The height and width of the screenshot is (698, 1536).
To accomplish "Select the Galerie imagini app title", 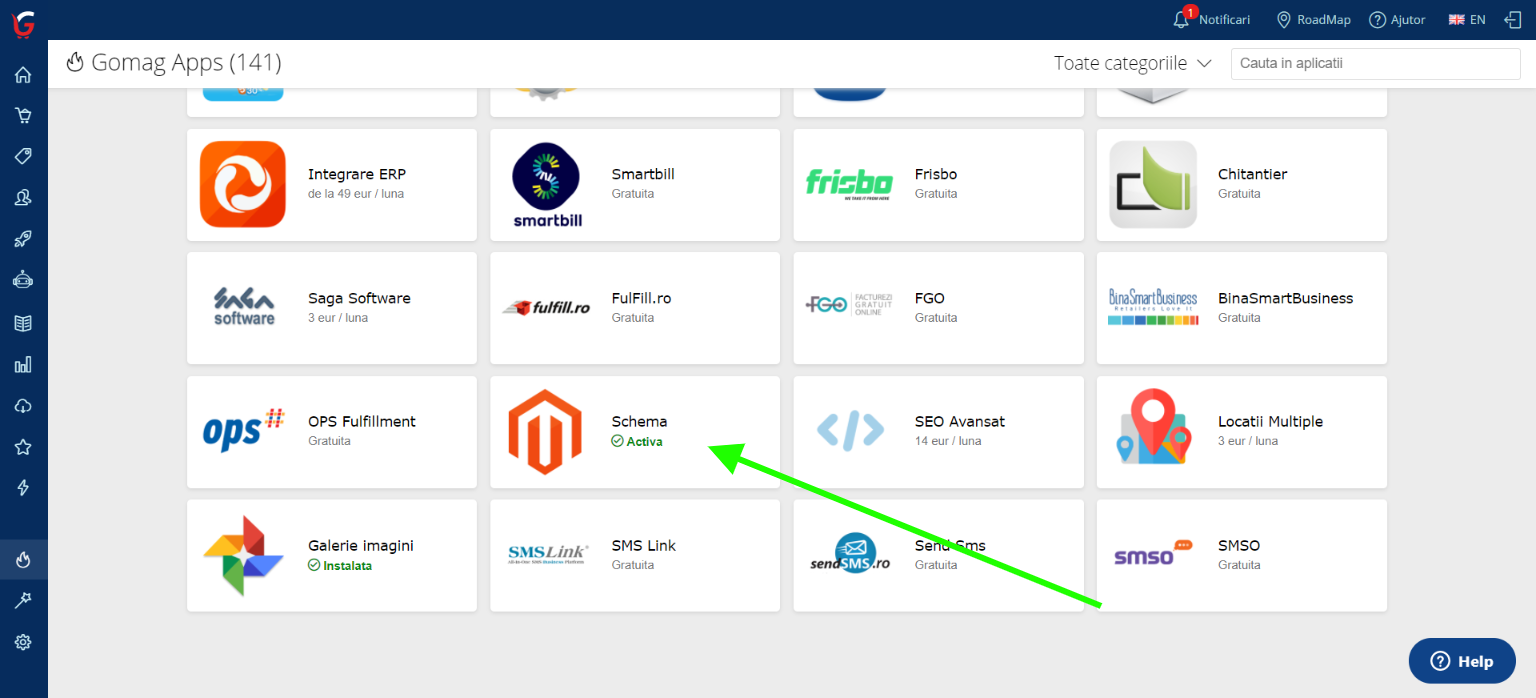I will (361, 546).
